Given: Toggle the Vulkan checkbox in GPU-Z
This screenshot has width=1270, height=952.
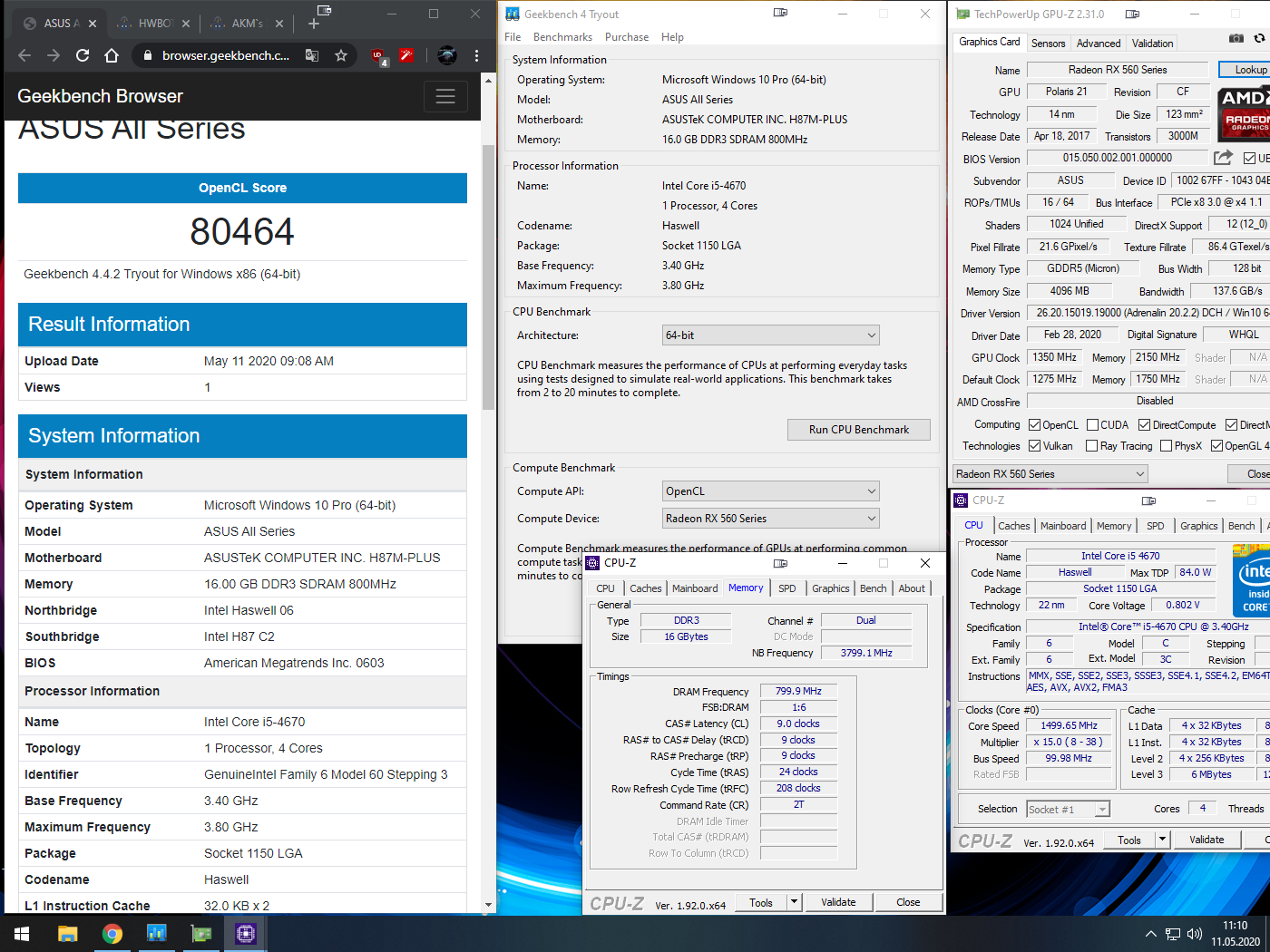Looking at the screenshot, I should point(1034,446).
